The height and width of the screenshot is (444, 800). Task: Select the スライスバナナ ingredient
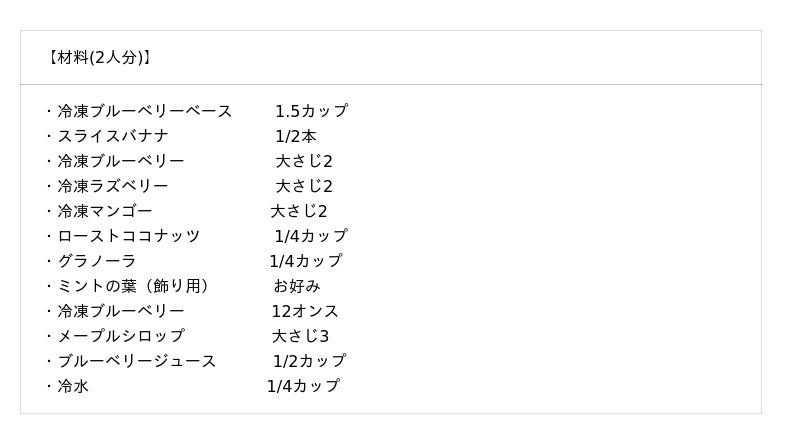[112, 136]
